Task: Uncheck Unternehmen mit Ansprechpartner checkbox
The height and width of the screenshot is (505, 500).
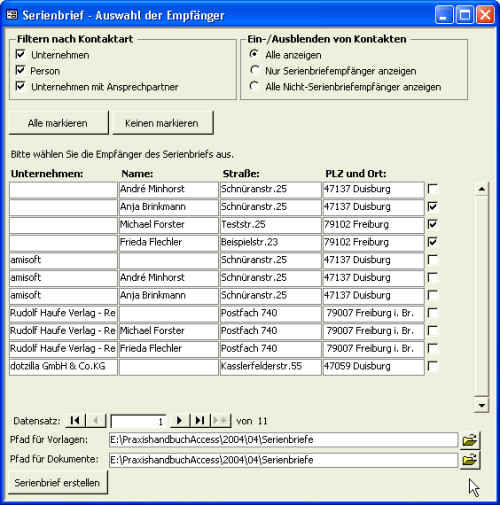Action: click(x=21, y=86)
